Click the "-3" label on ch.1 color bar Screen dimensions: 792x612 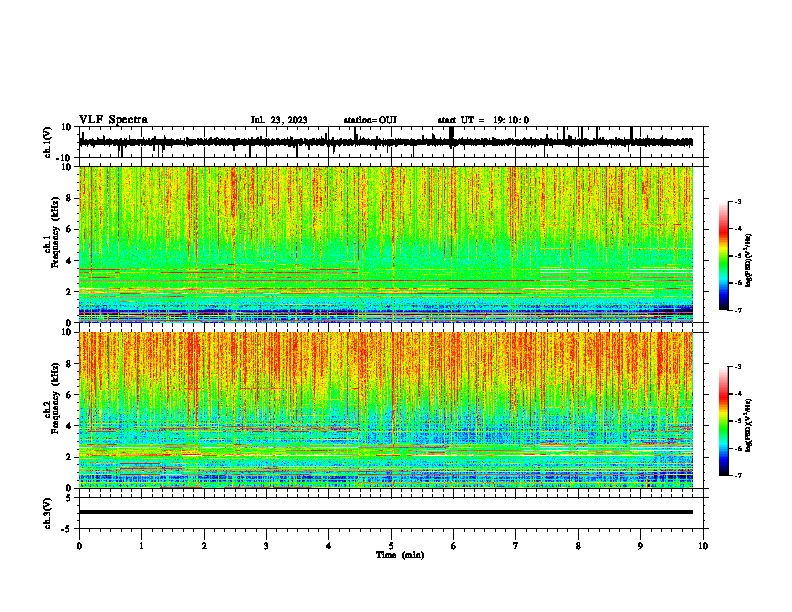point(738,202)
